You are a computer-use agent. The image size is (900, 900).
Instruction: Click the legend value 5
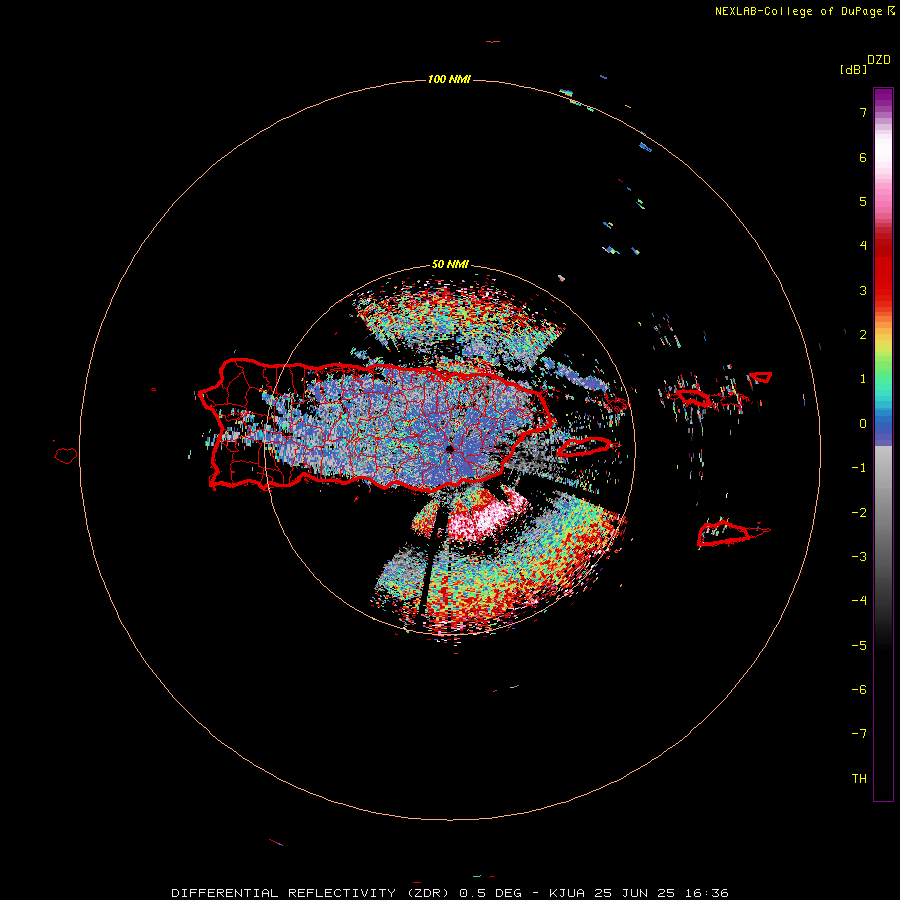tap(863, 201)
